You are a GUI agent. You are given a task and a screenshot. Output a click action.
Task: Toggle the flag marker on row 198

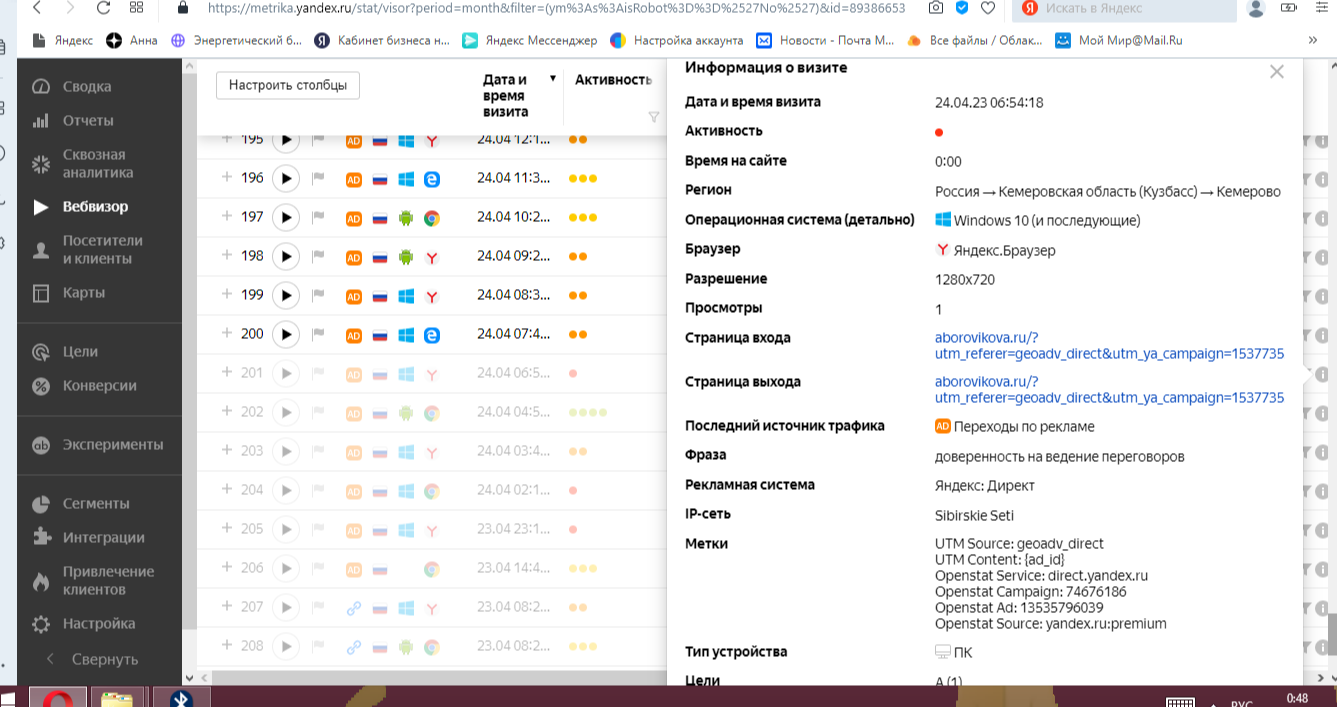pos(318,257)
